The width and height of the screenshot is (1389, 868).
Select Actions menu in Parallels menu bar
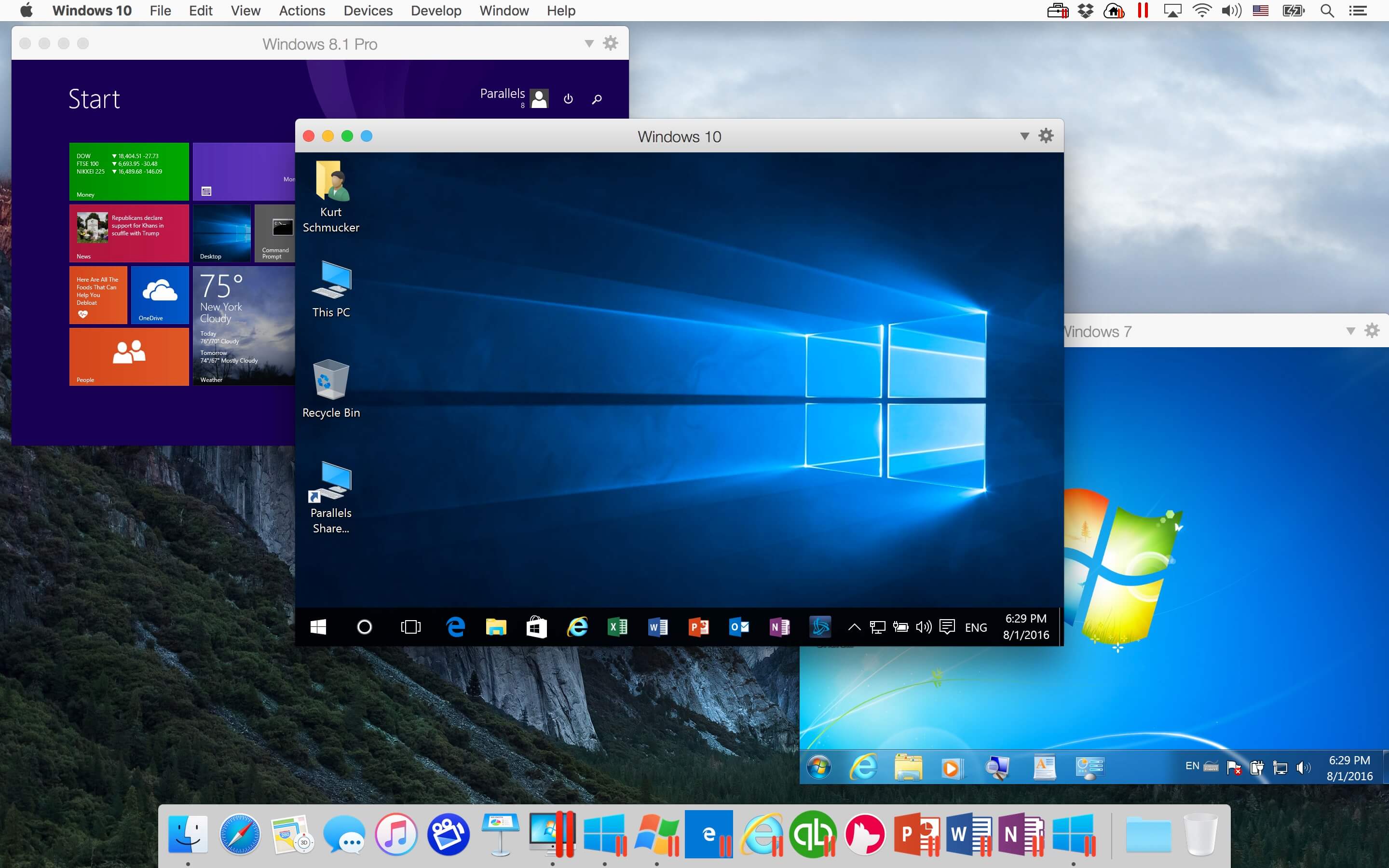[x=302, y=11]
